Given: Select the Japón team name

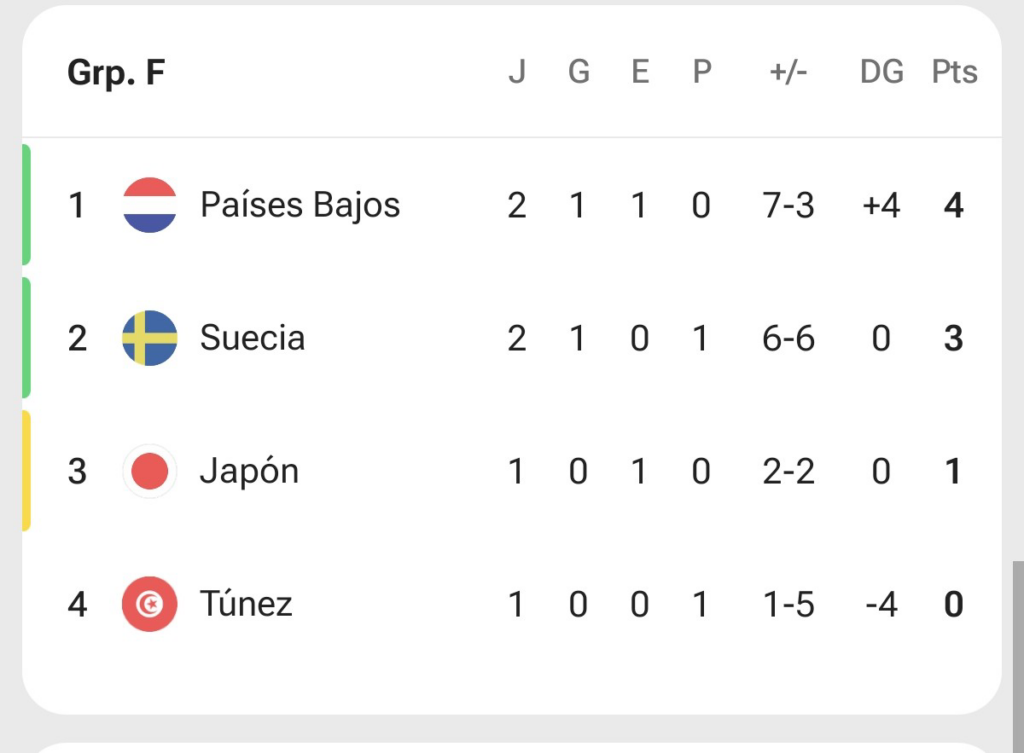Looking at the screenshot, I should (x=249, y=472).
